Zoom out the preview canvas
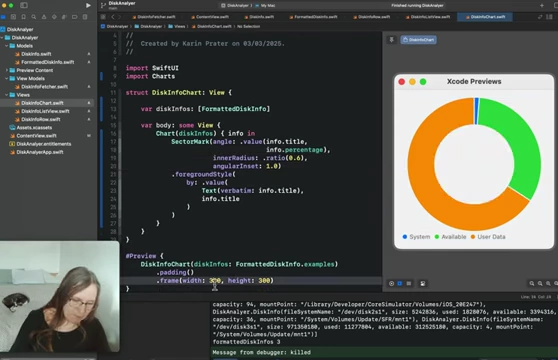Image resolution: width=558 pixels, height=360 pixels. click(532, 284)
